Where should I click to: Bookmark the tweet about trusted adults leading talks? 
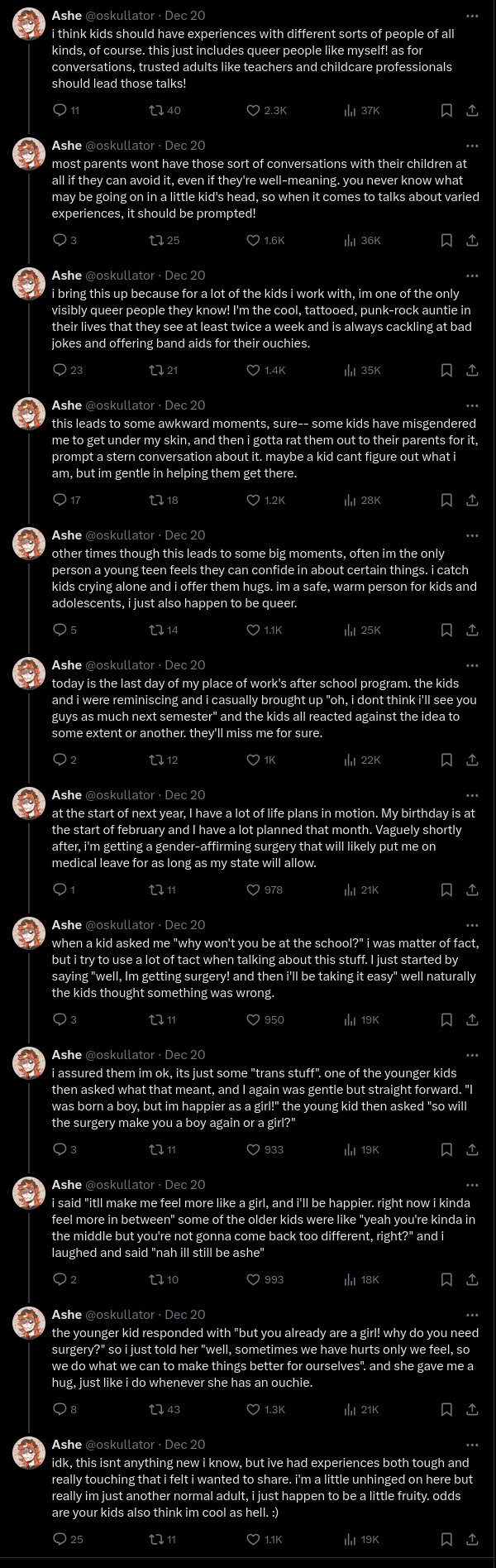(x=446, y=110)
